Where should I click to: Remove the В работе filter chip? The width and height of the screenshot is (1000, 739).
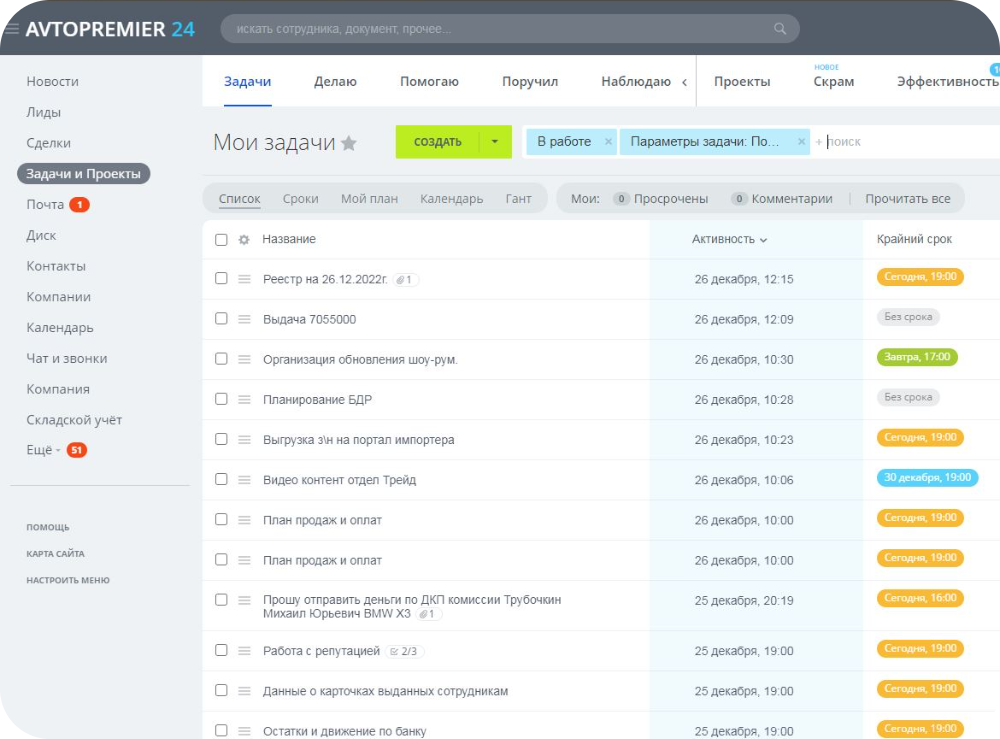pos(608,142)
